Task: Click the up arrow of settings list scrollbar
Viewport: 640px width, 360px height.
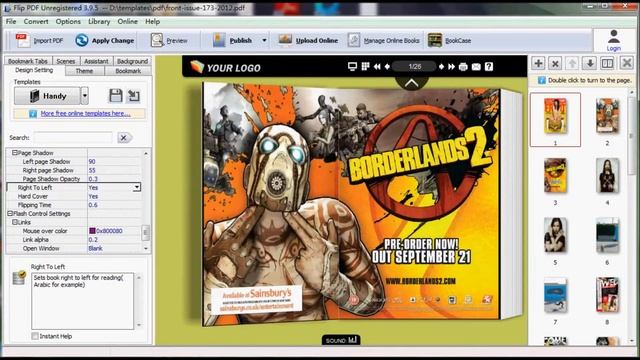Action: coord(146,153)
